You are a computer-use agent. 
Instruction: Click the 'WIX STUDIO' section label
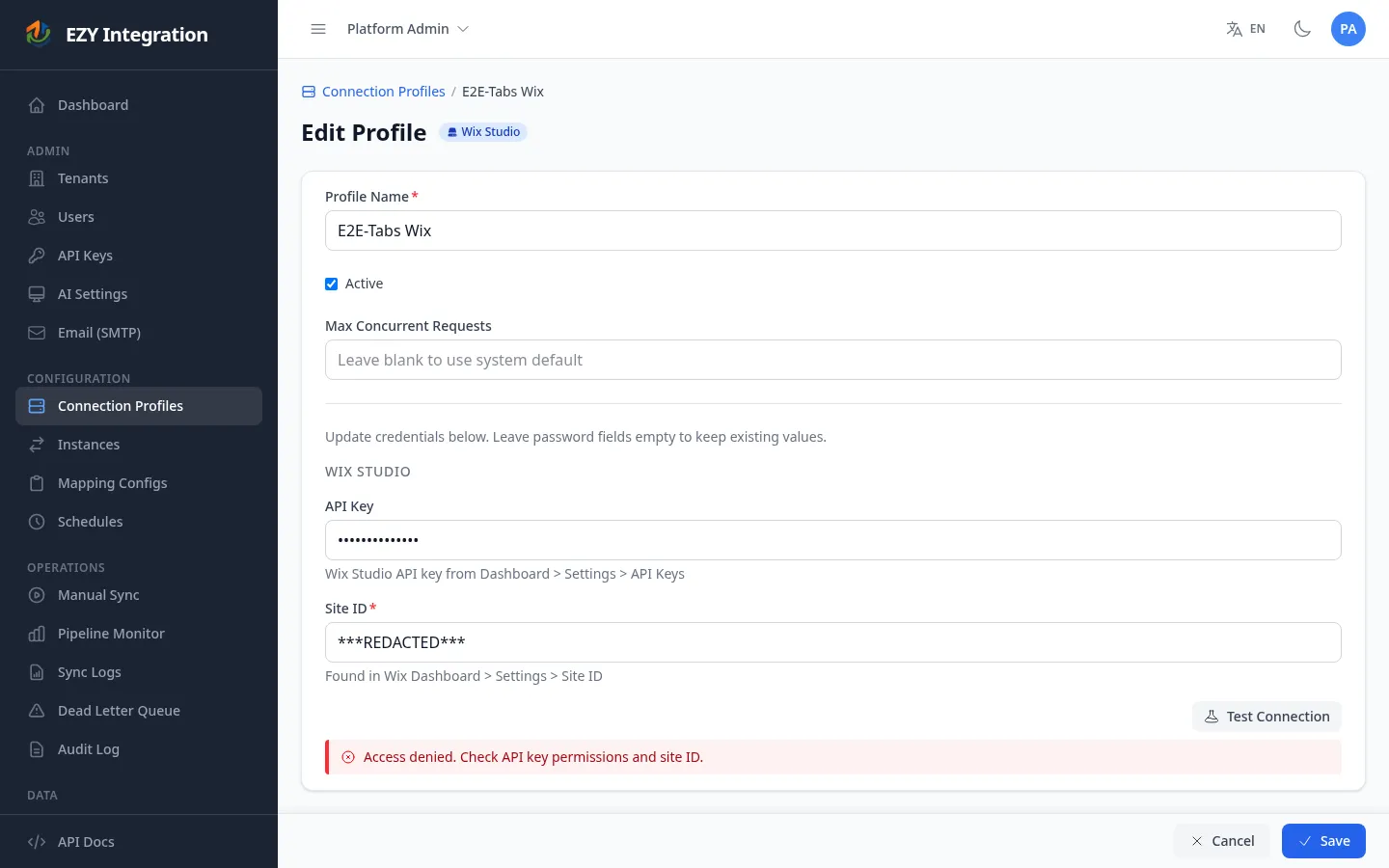368,472
